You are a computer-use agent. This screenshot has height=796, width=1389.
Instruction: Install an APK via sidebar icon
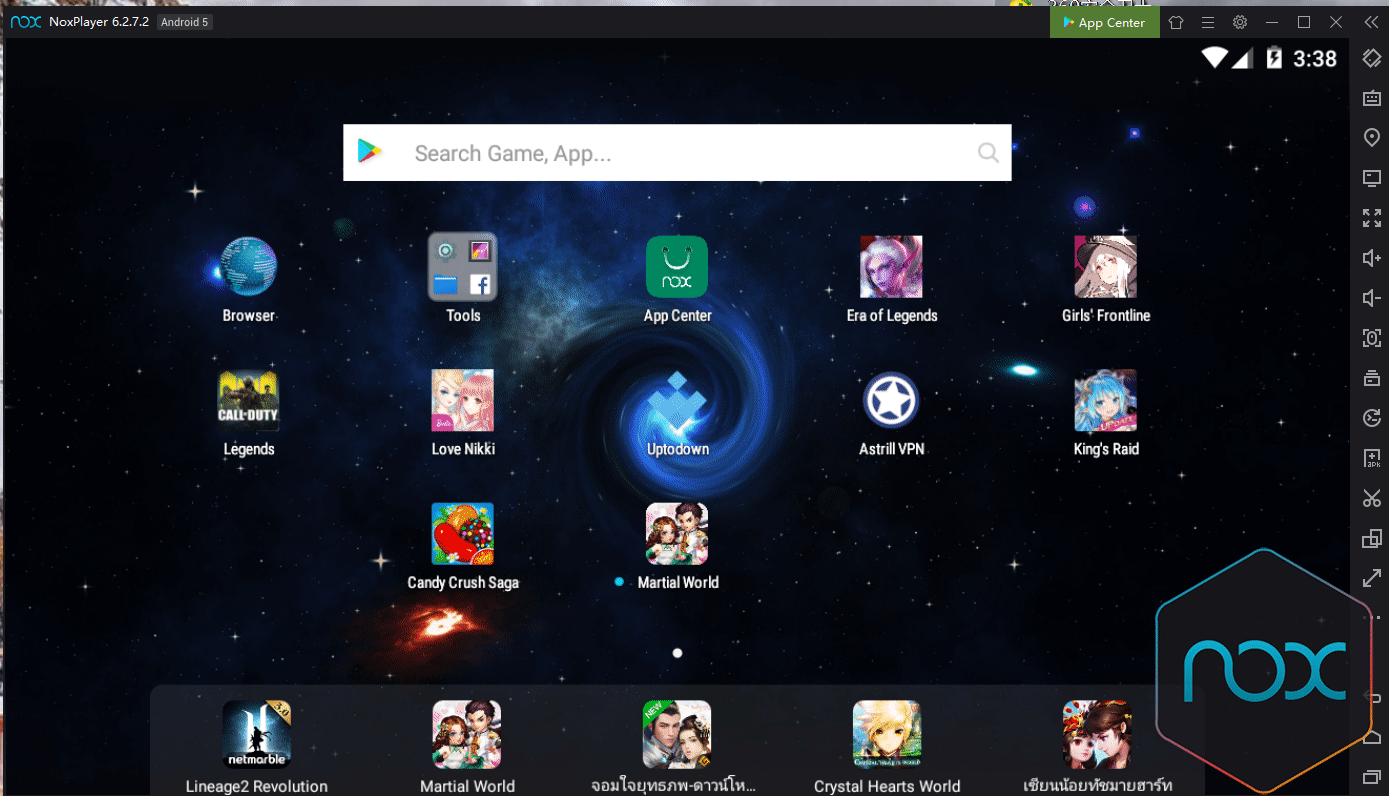click(x=1372, y=458)
